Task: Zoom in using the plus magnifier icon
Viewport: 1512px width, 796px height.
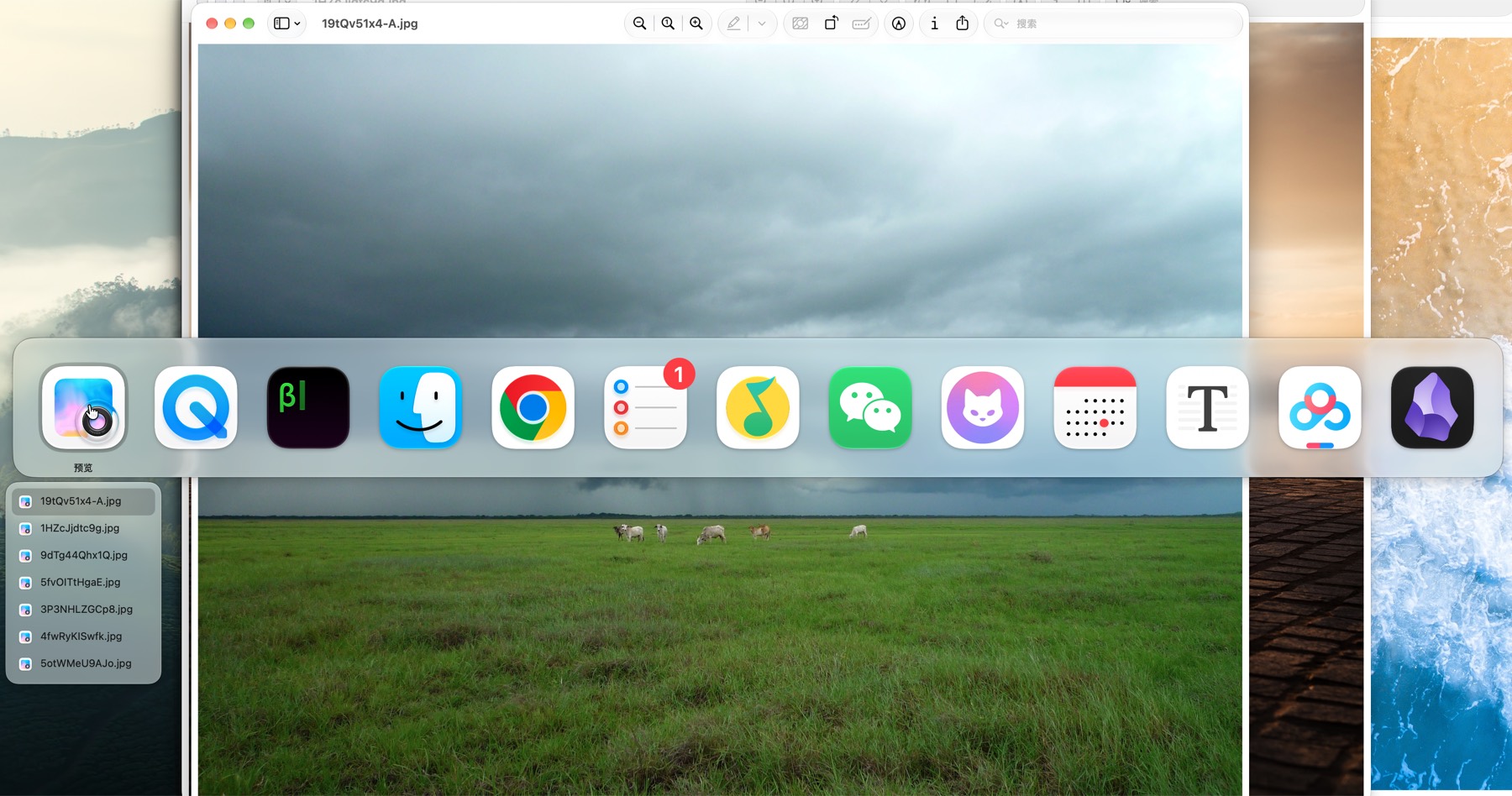Action: pyautogui.click(x=696, y=24)
